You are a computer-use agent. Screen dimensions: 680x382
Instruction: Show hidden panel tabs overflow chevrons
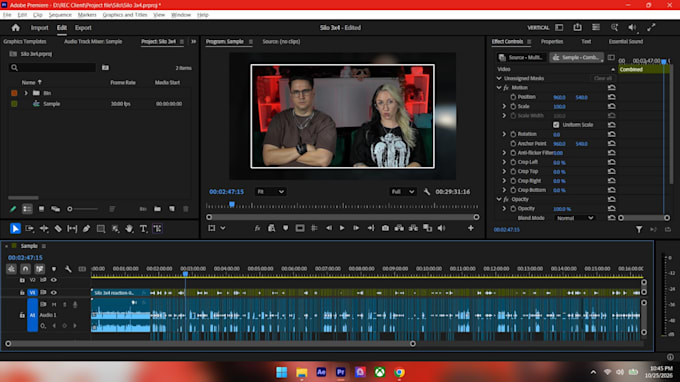pyautogui.click(x=193, y=42)
